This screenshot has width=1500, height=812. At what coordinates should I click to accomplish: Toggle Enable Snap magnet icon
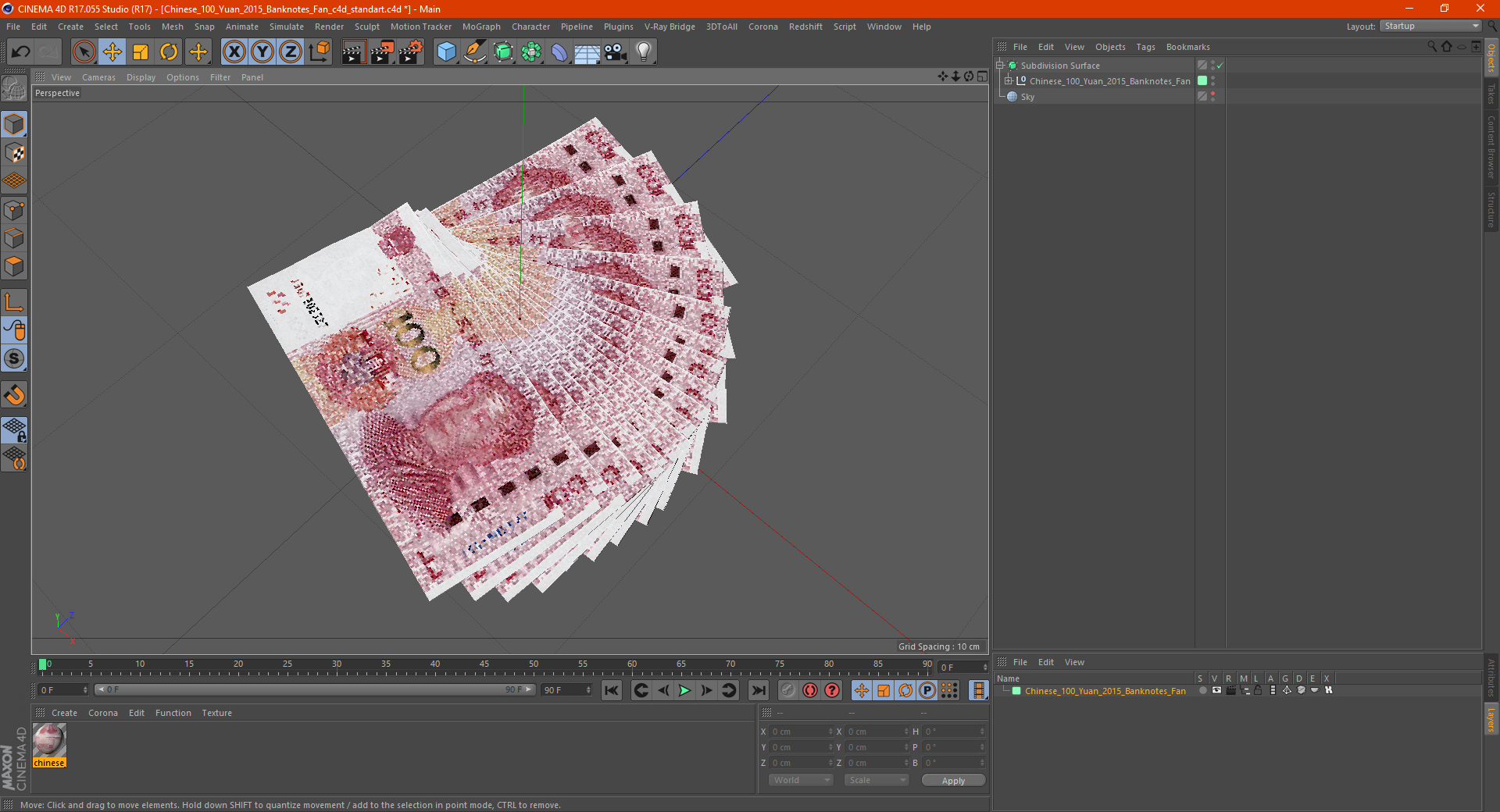[14, 395]
